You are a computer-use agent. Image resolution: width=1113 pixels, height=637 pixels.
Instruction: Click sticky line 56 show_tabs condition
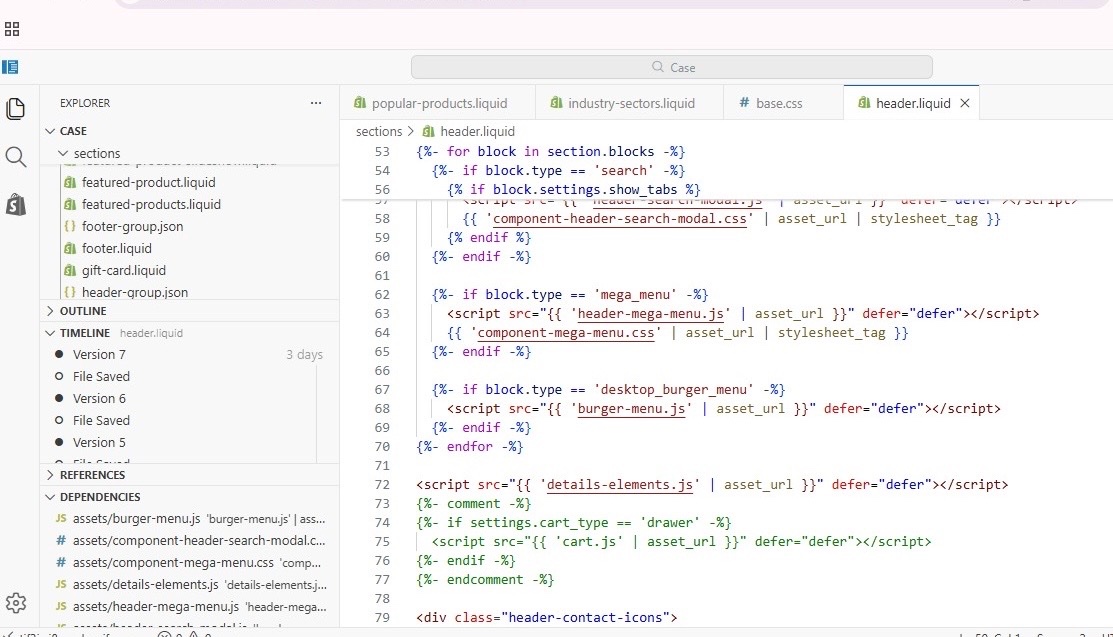coord(574,190)
